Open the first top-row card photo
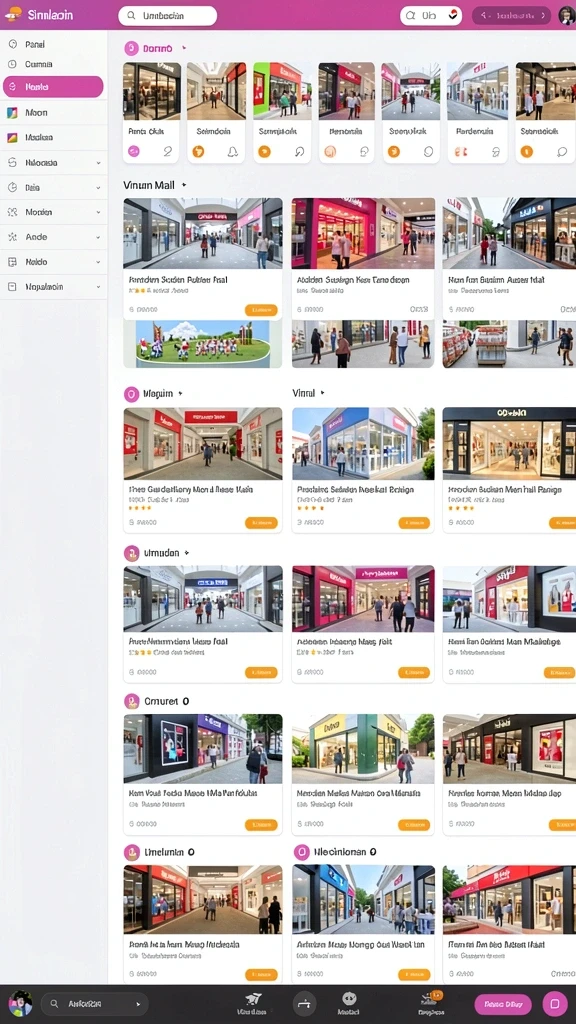 (x=152, y=91)
